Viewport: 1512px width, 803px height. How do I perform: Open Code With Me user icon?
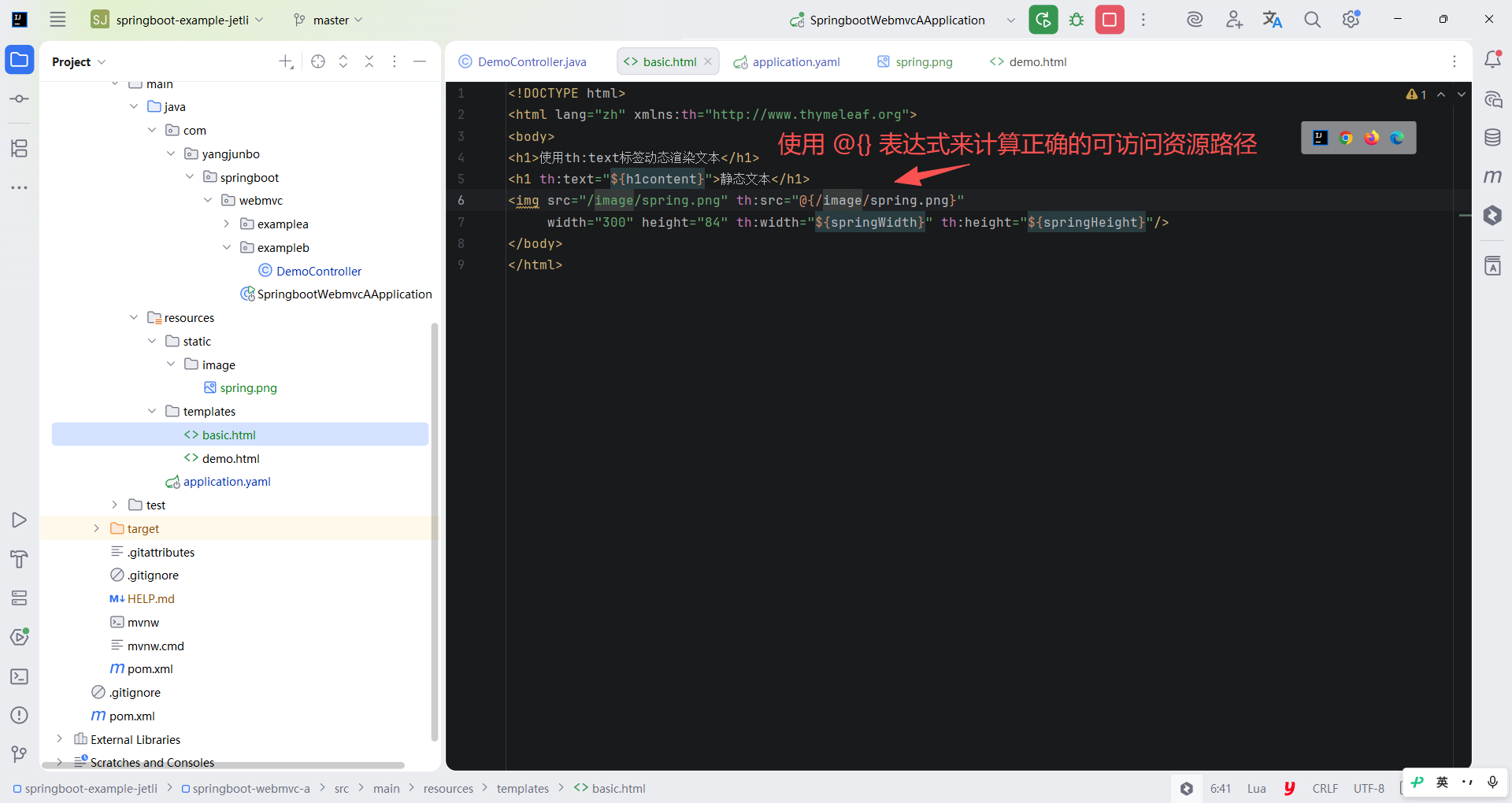pyautogui.click(x=1234, y=20)
